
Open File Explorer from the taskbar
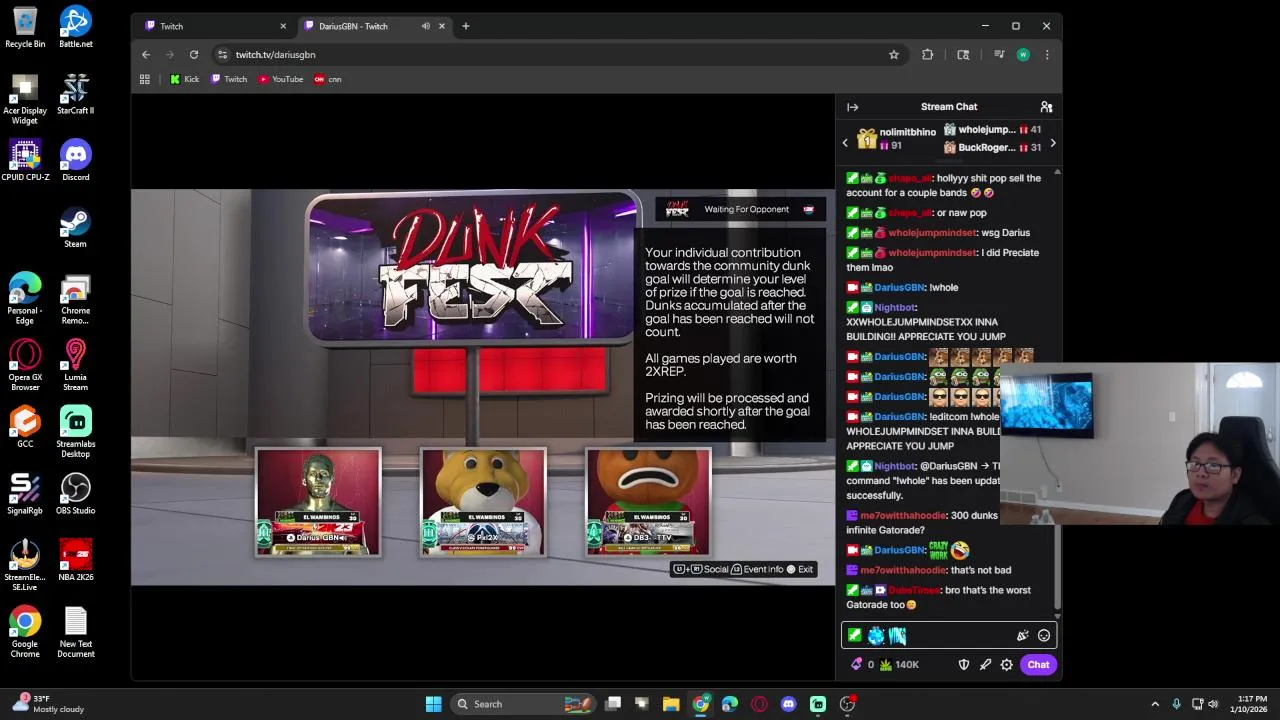tap(671, 704)
